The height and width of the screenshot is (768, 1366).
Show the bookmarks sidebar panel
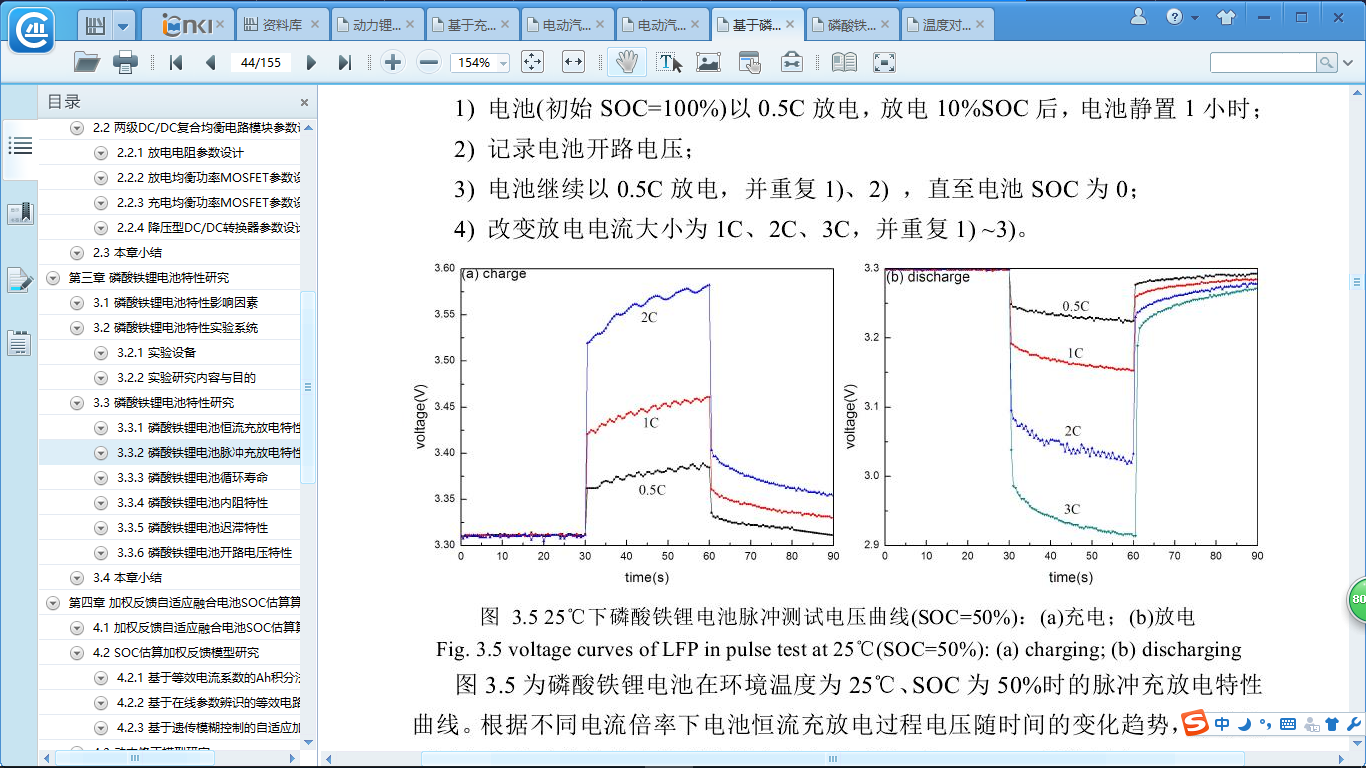click(20, 213)
